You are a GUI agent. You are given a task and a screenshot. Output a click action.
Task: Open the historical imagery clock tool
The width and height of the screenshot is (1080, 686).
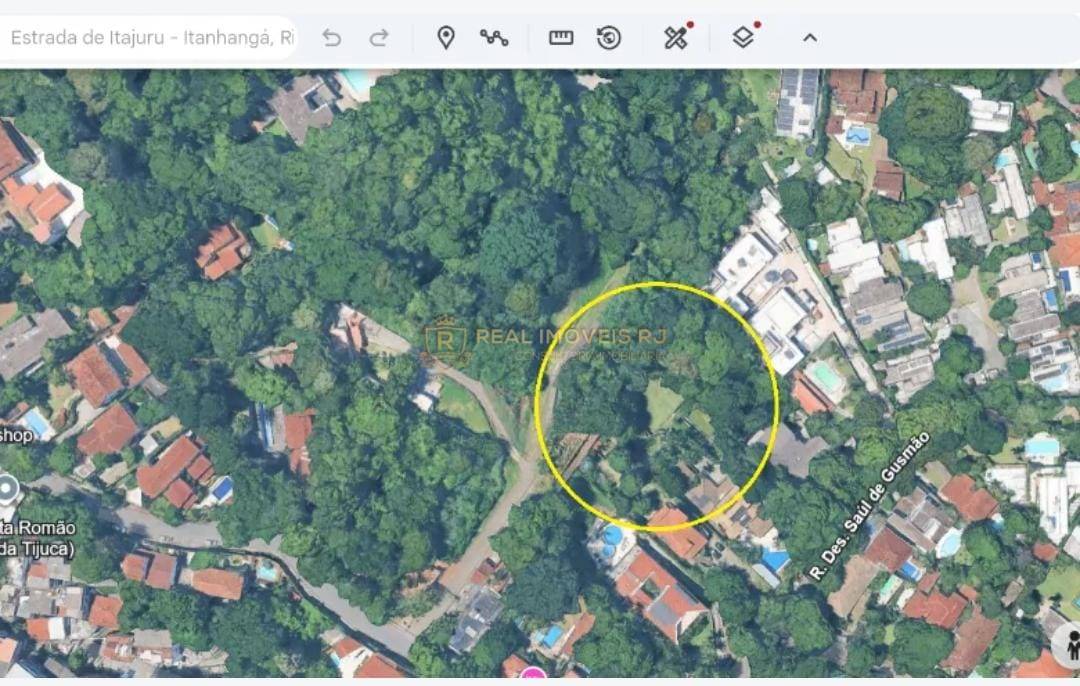608,38
